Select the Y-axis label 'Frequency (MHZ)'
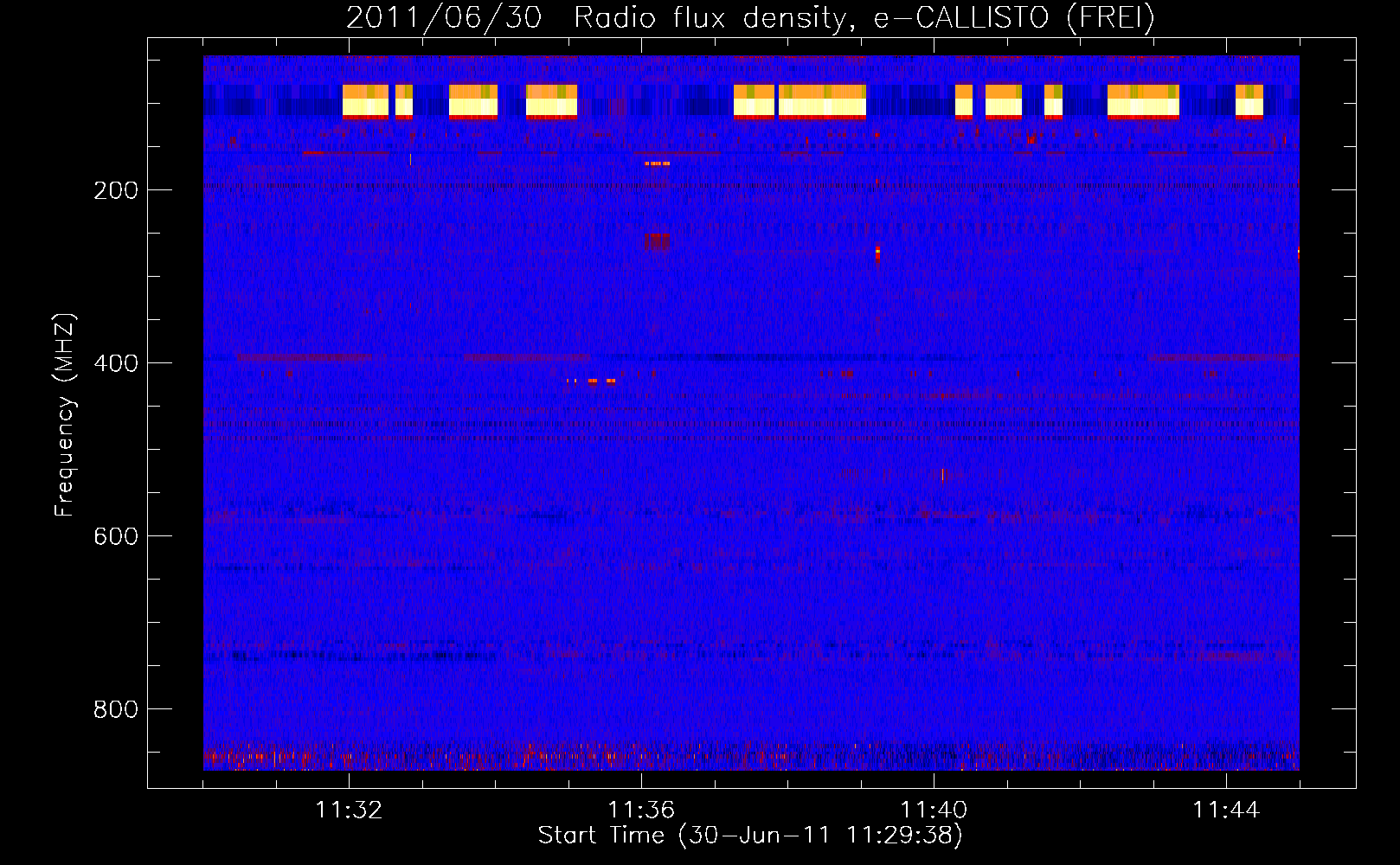Viewport: 1400px width, 865px height. pos(65,415)
